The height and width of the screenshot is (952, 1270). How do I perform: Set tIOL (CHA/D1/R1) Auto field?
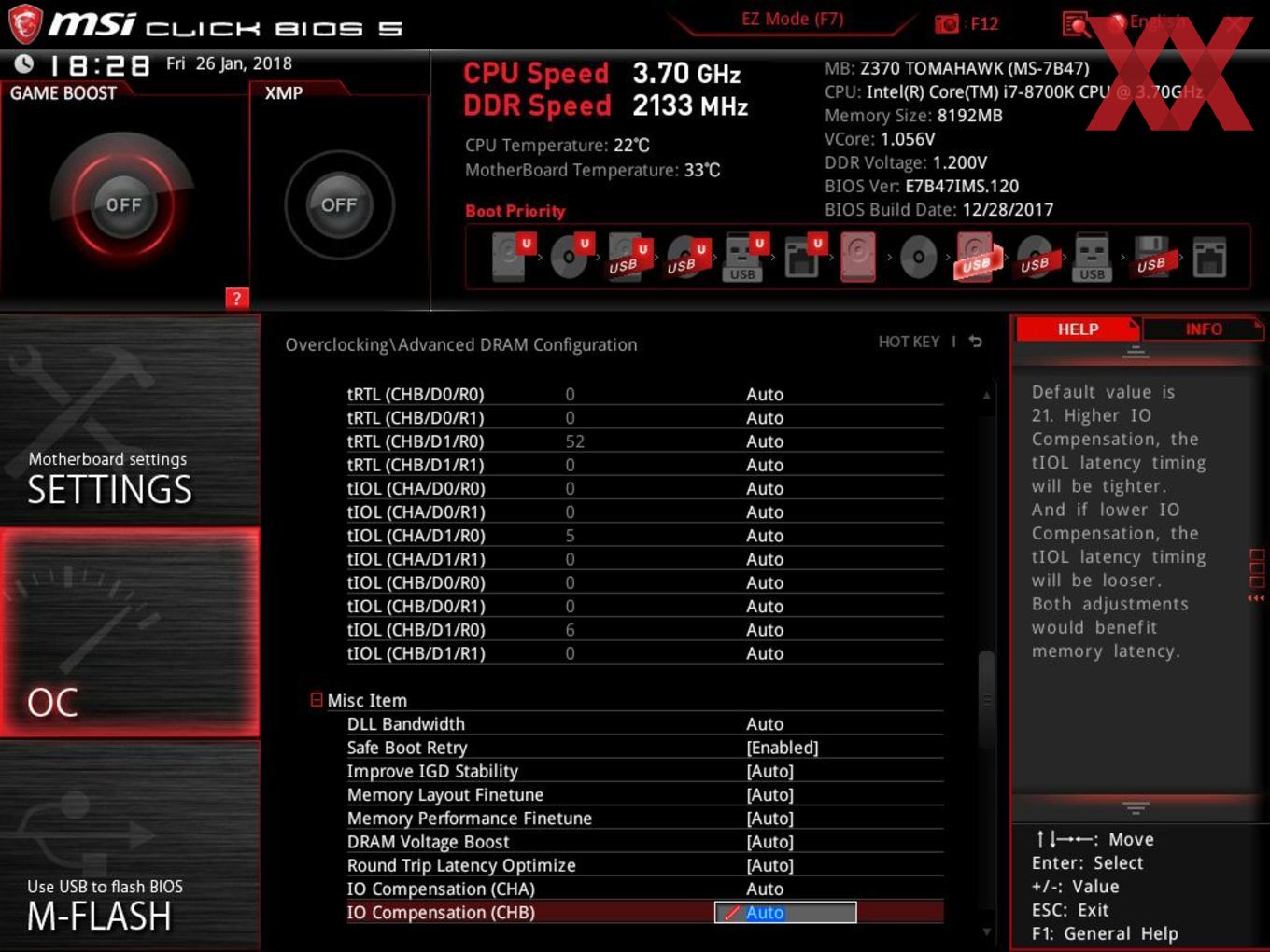point(765,559)
